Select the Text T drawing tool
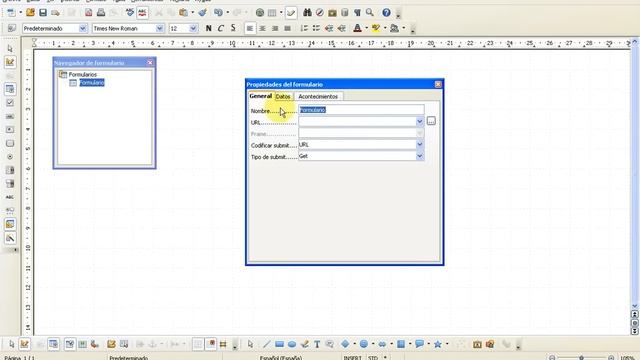Screen dimensions: 640x360 [x=317, y=344]
